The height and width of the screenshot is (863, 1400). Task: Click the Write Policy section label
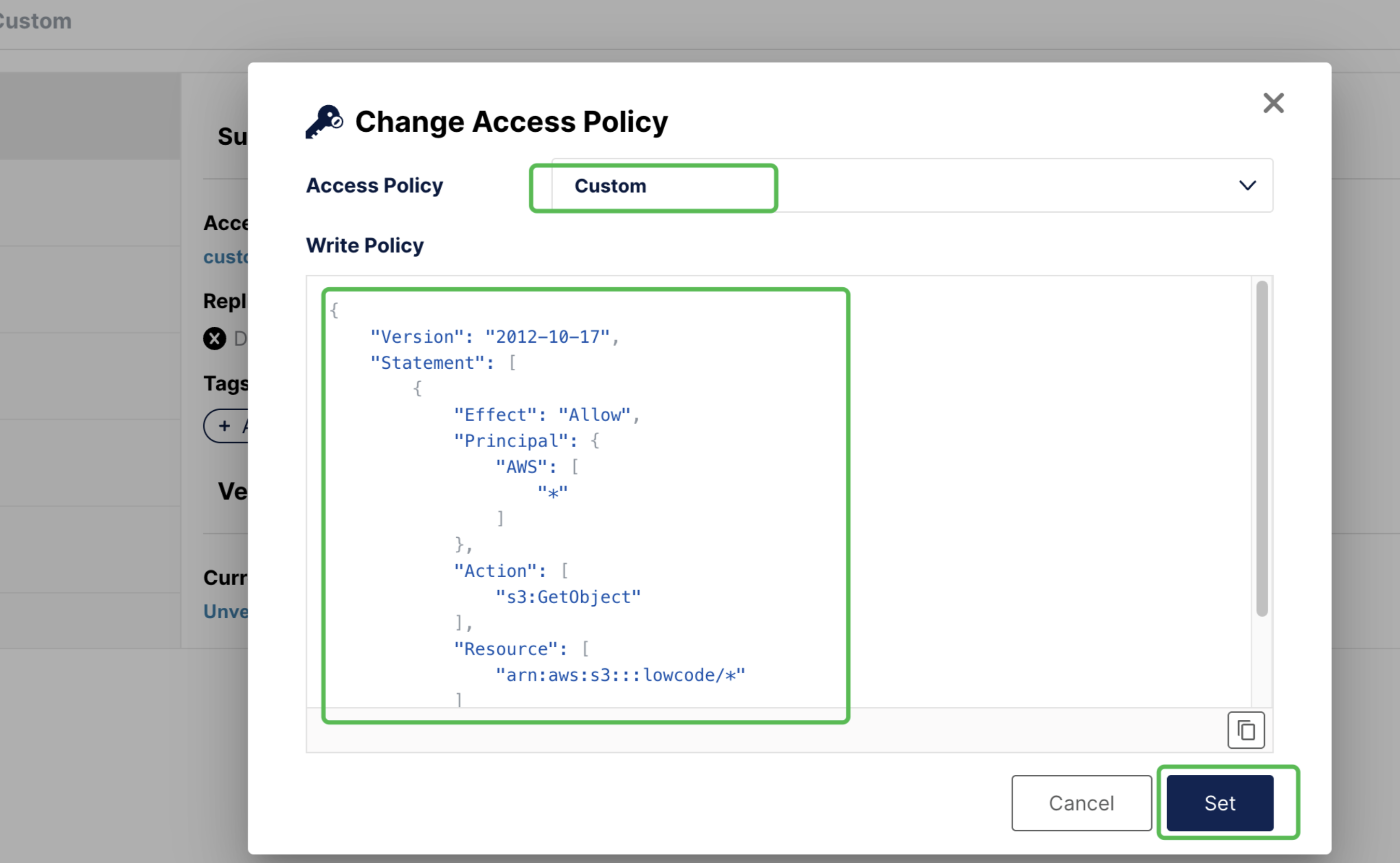[365, 245]
